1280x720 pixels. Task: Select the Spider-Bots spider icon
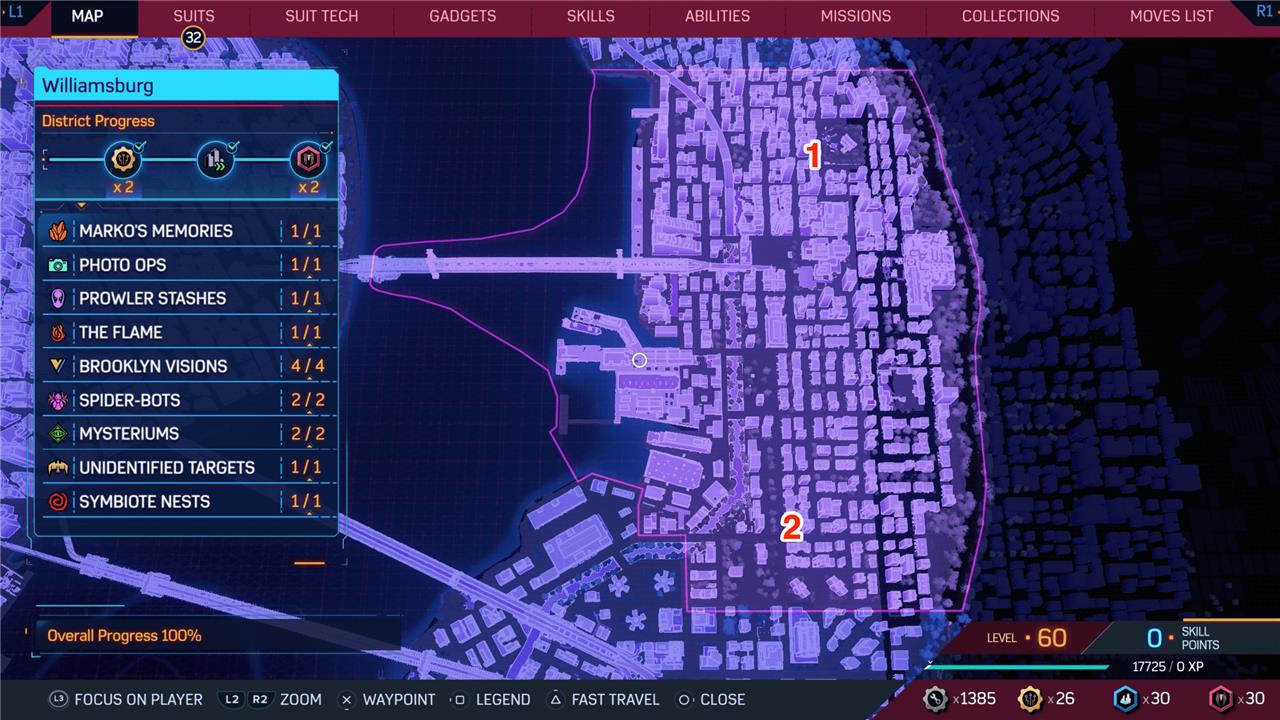pyautogui.click(x=58, y=400)
